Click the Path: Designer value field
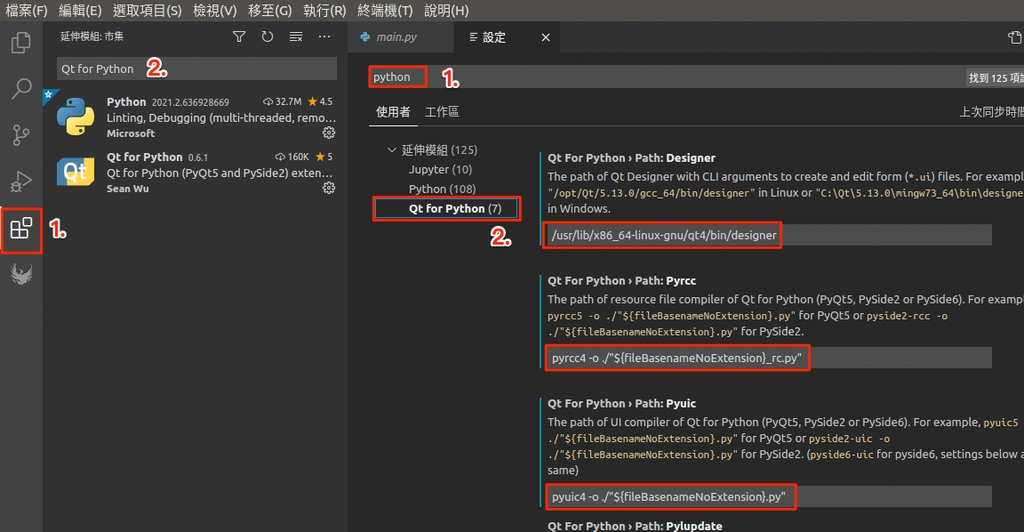The width and height of the screenshot is (1024, 532). tap(769, 235)
